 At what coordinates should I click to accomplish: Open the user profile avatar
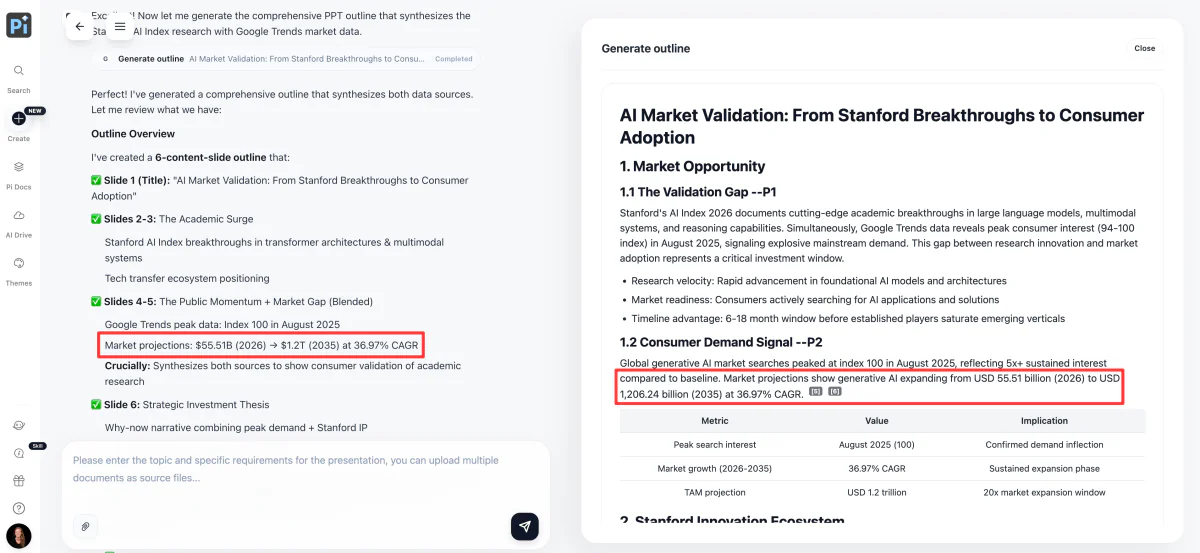(x=19, y=536)
